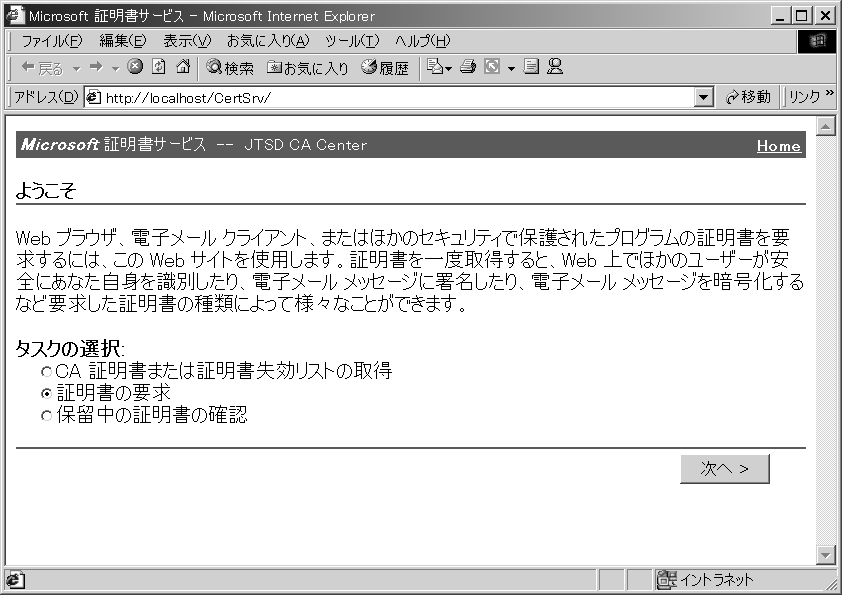Open the お気に入り(A) menu
Screen dimensions: 842x595
click(x=267, y=41)
